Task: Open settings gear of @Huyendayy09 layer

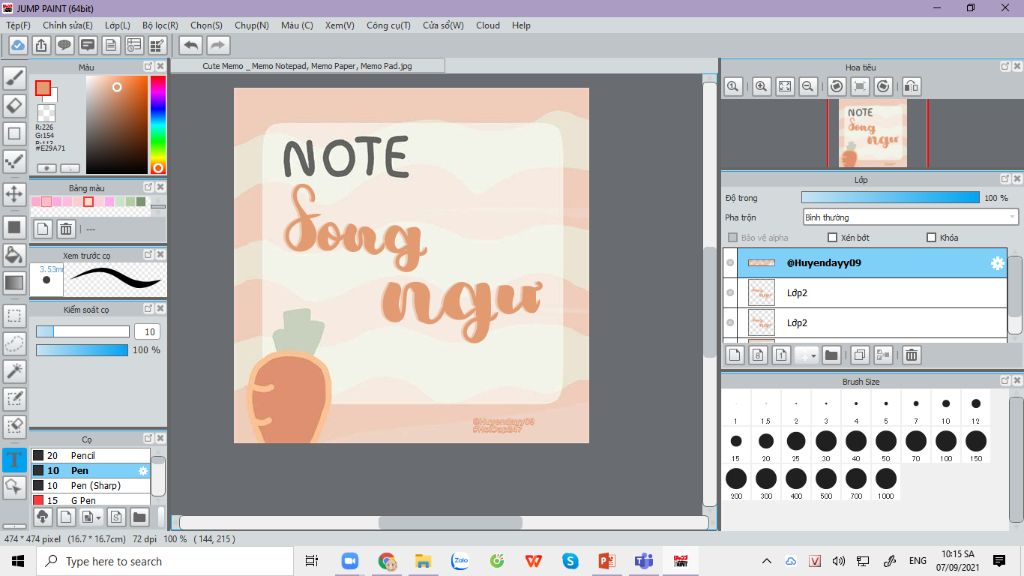Action: pos(997,263)
